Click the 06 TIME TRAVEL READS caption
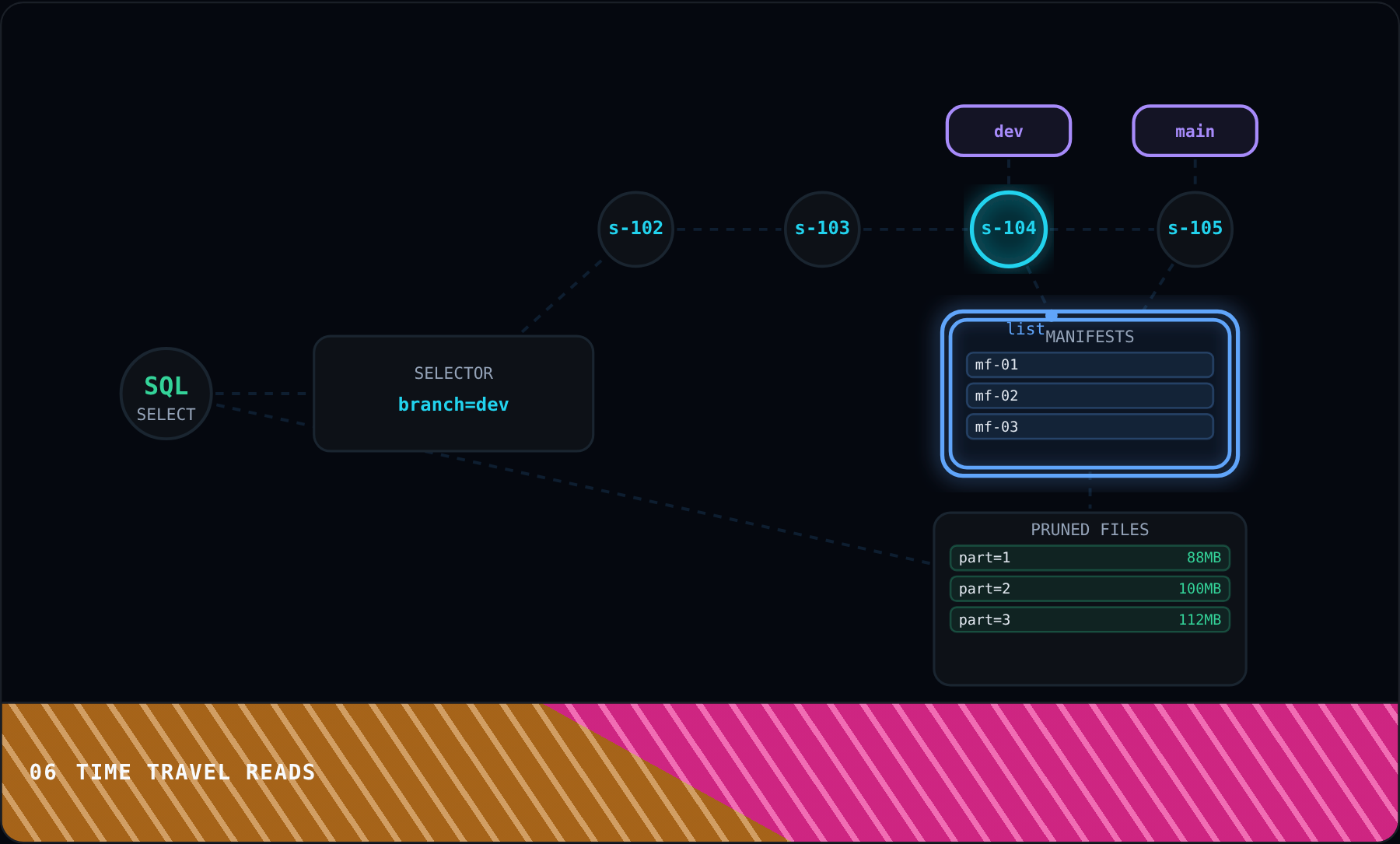 [x=173, y=772]
